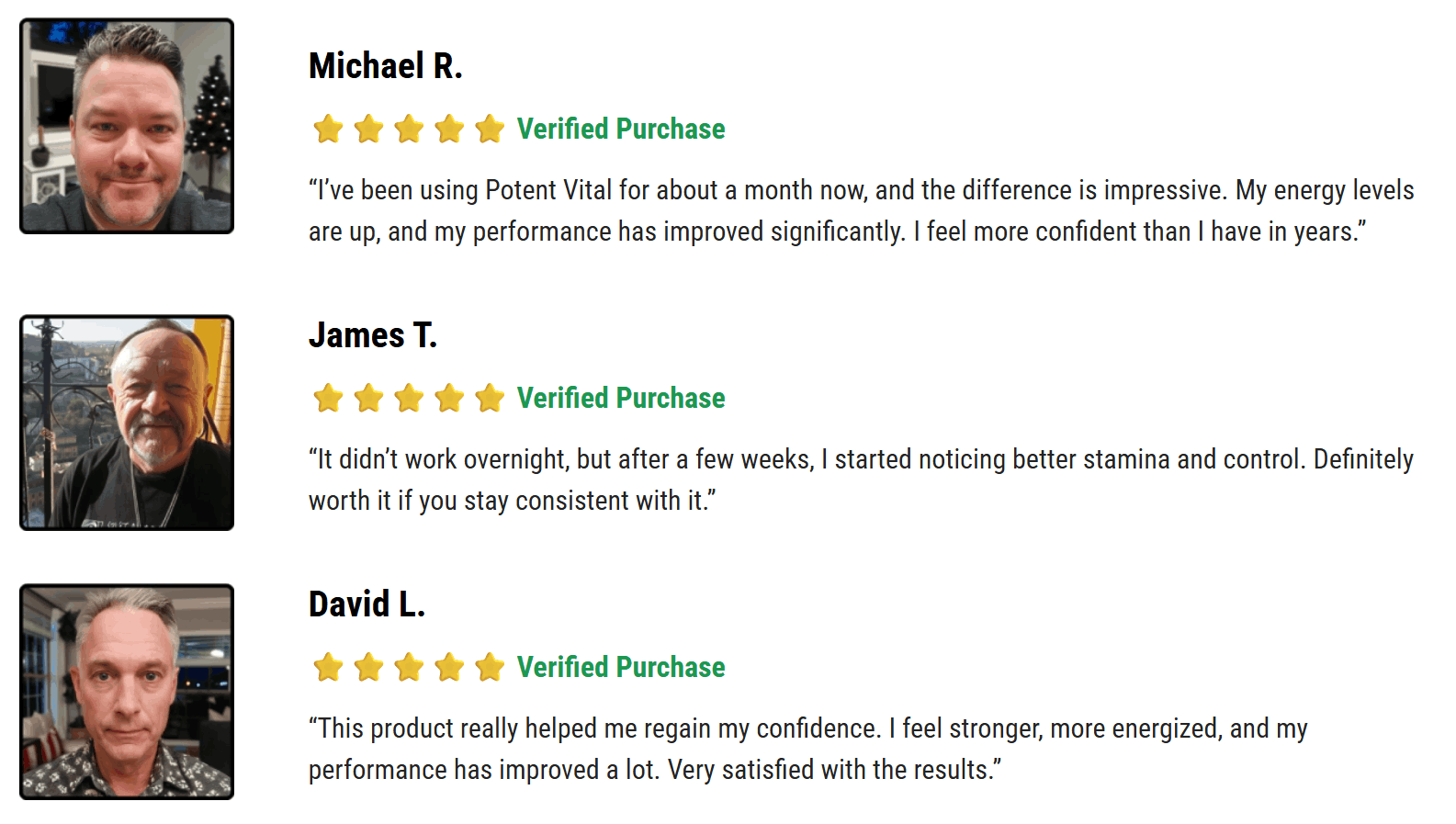Click the fourth star in James T.'s rating
The width and height of the screenshot is (1456, 824).
coord(449,399)
